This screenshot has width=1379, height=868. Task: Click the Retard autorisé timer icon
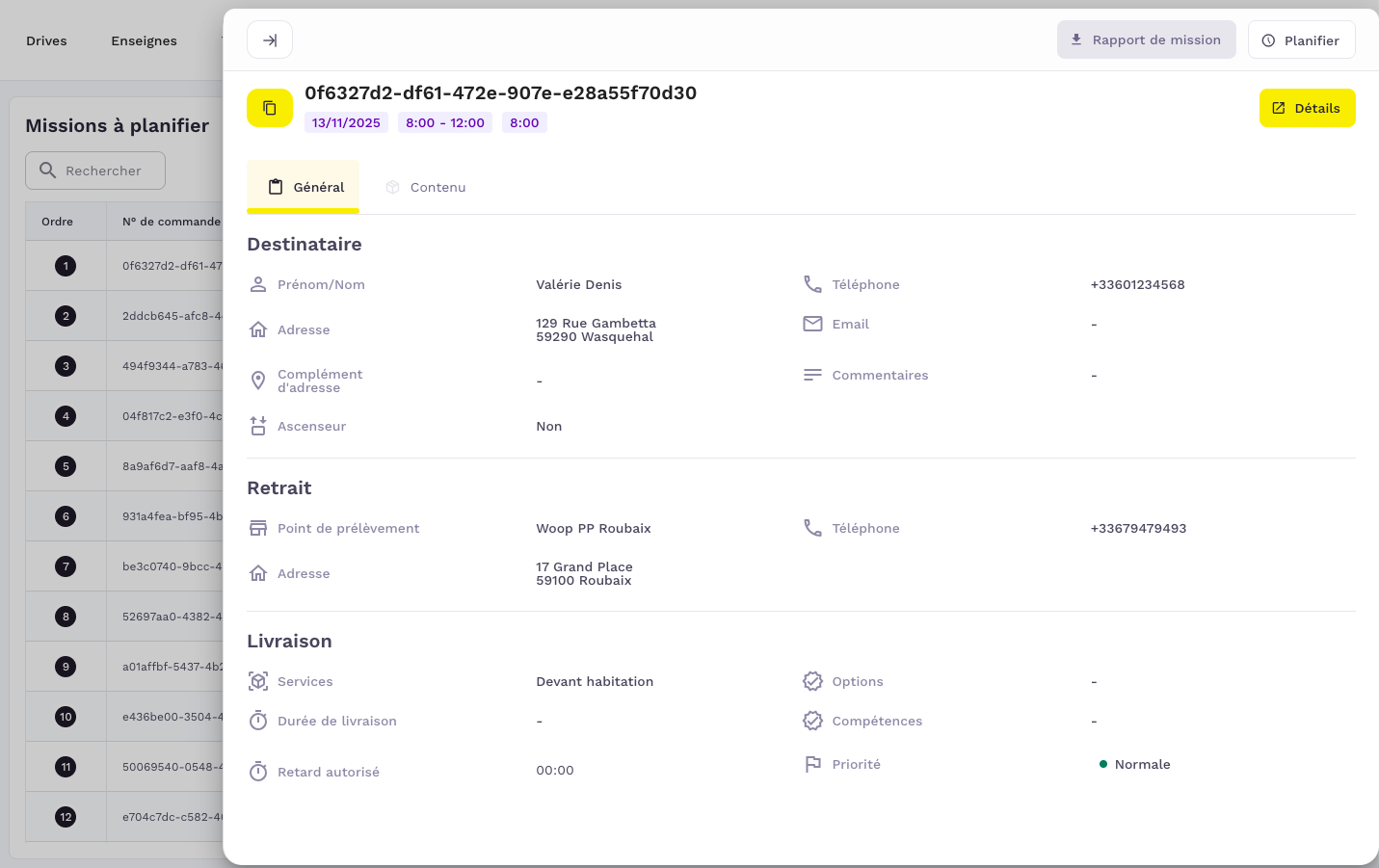click(258, 772)
